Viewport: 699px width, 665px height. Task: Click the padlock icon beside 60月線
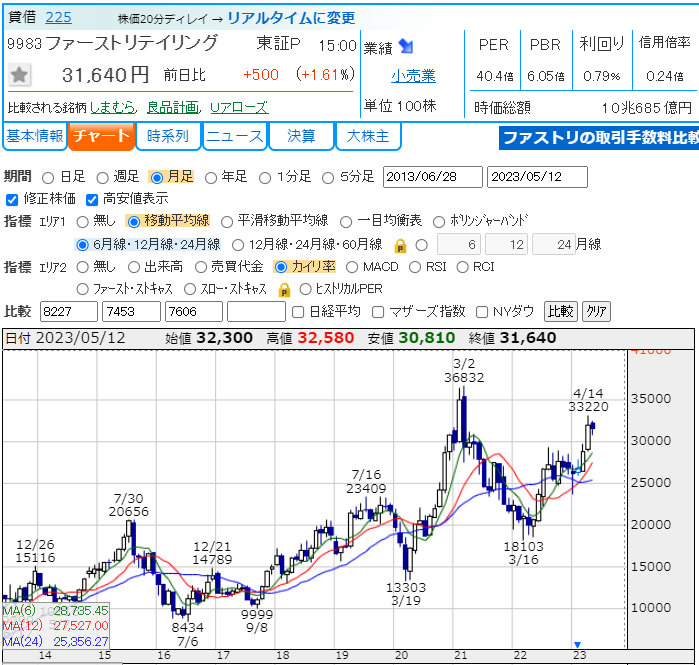coord(400,246)
